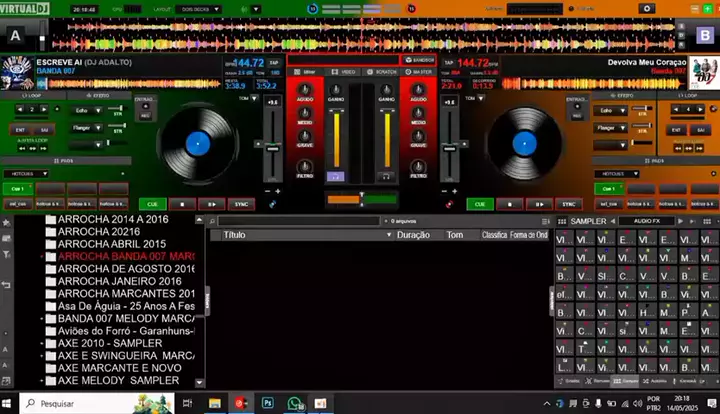Screen dimensions: 720x414
Task: Go to previous sampler bank arrow
Action: pos(613,221)
